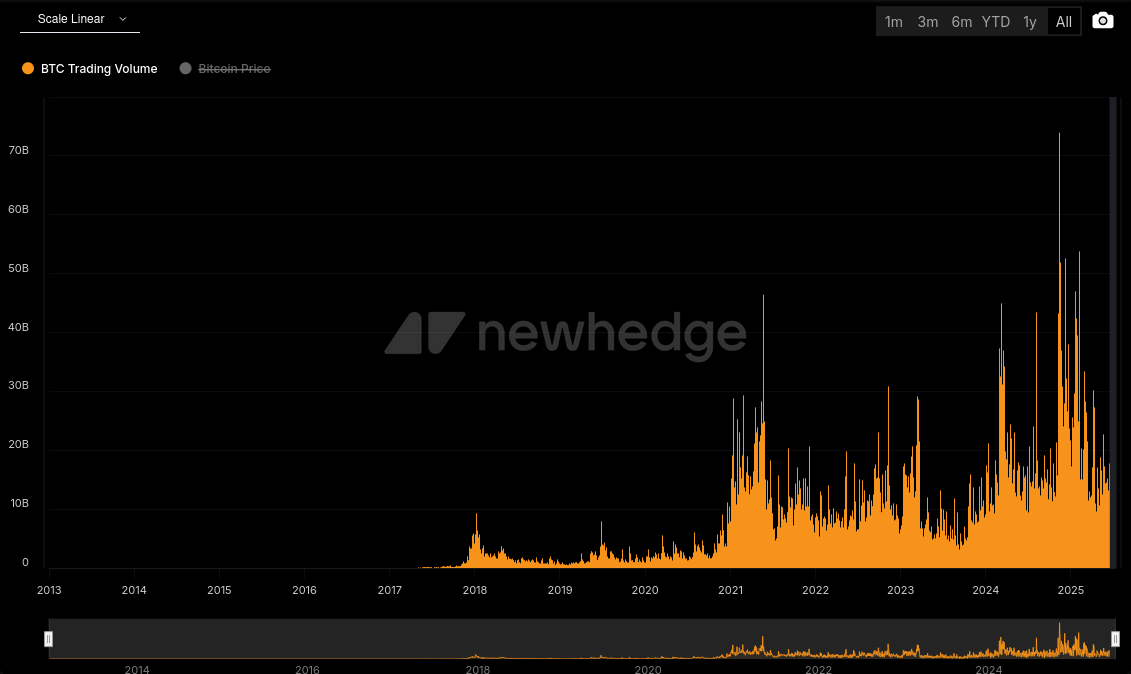Click the 40B y-axis label

19,327
